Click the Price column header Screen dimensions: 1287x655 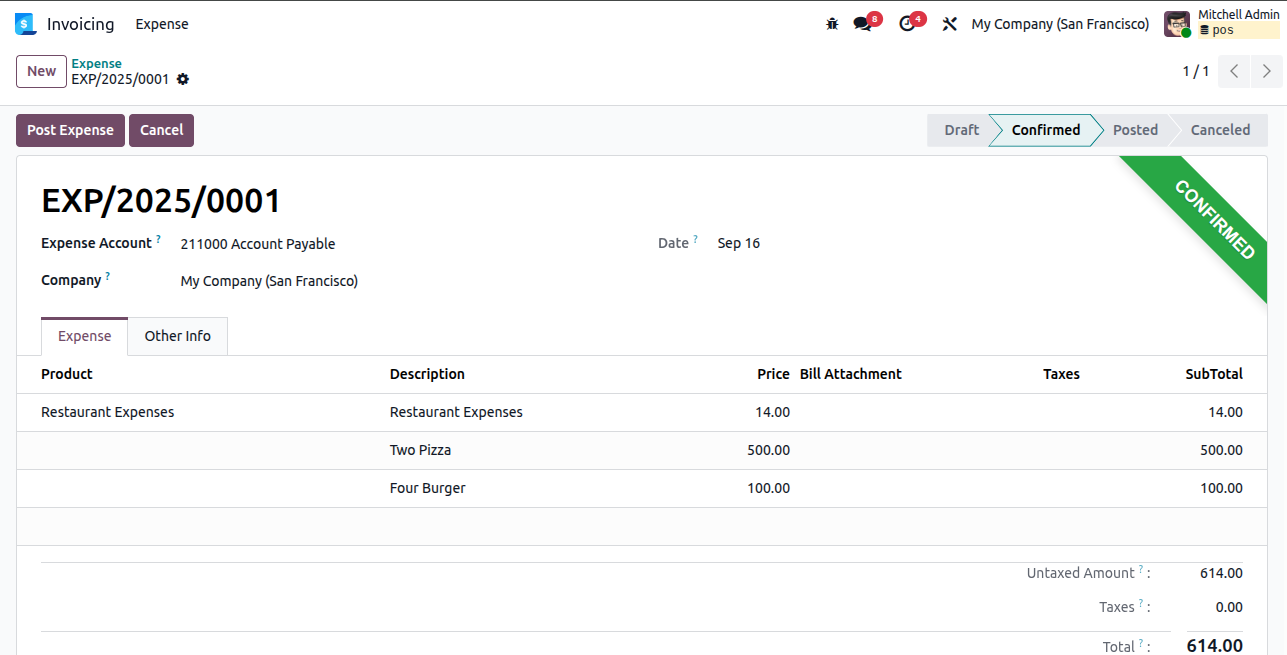tap(773, 374)
